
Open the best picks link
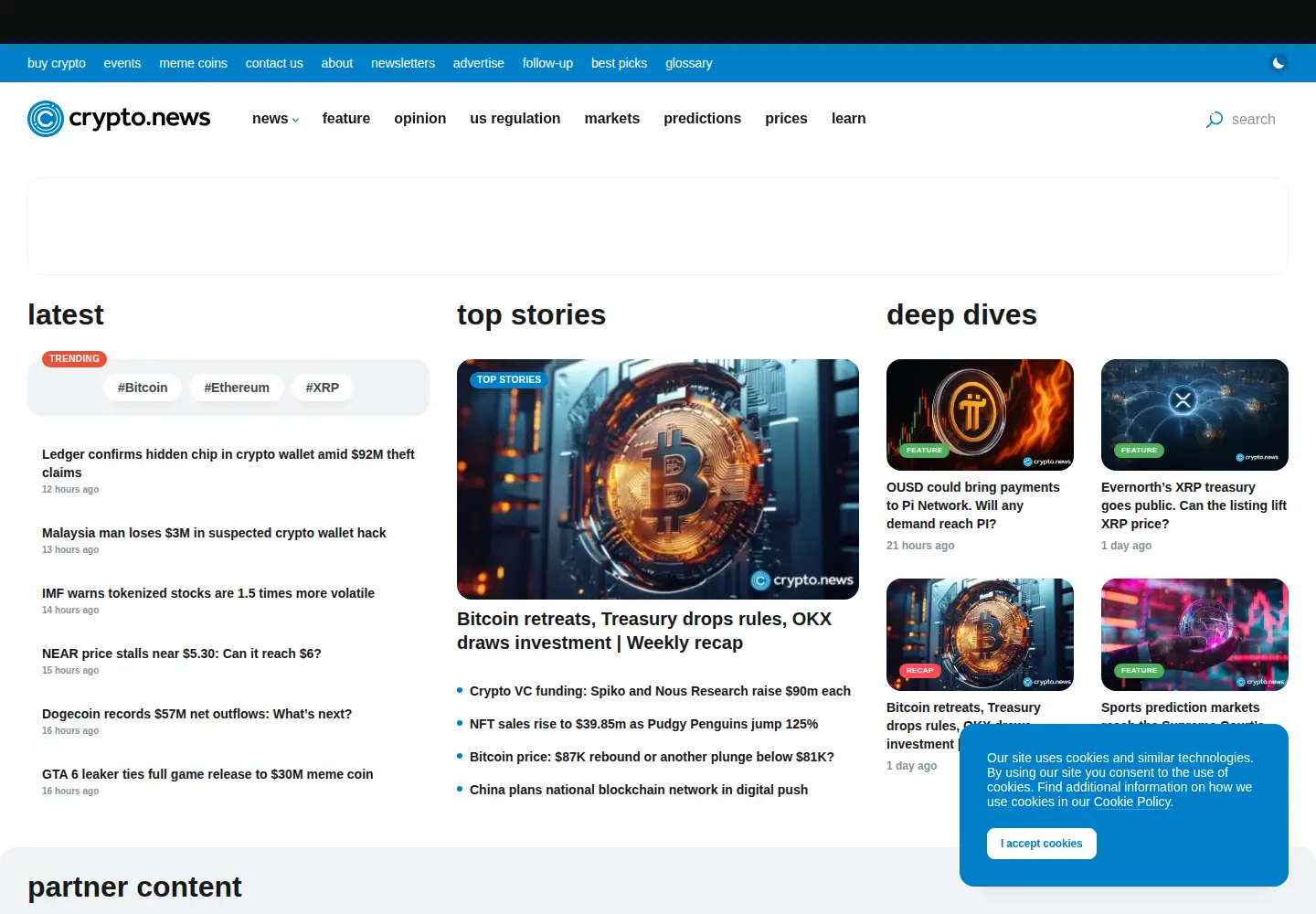[620, 63]
